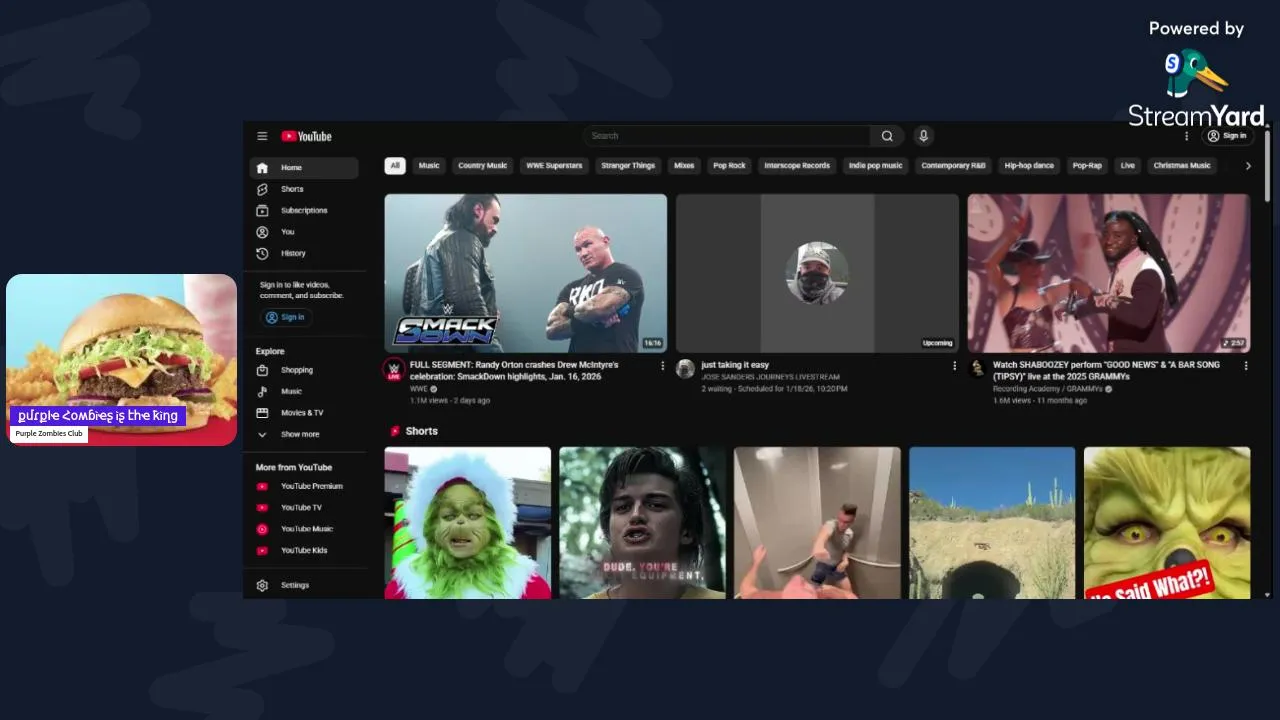Image resolution: width=1280 pixels, height=720 pixels.
Task: Open the 'Said What?!' Grinch Short
Action: pos(1167,523)
